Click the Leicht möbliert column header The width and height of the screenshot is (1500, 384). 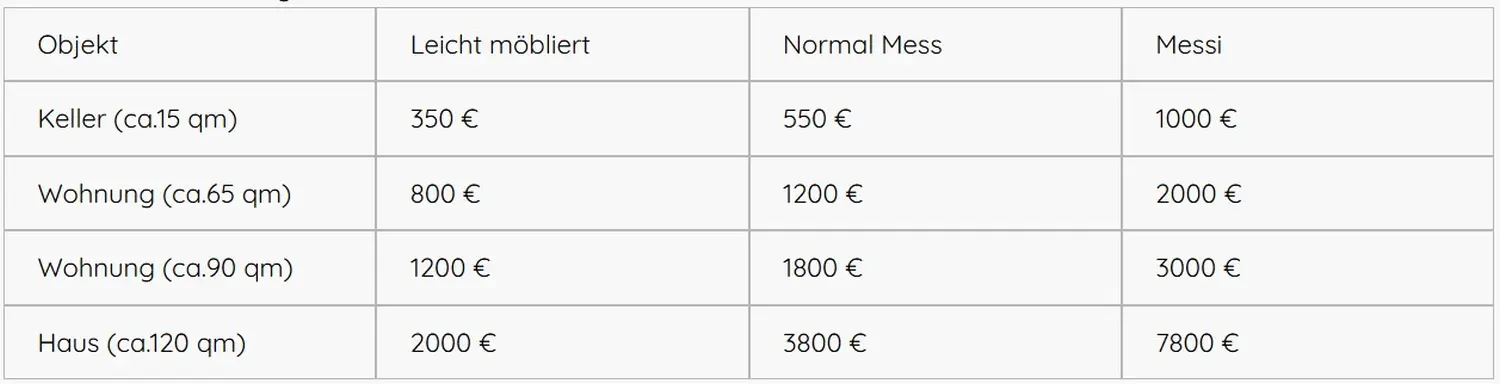coord(563,45)
